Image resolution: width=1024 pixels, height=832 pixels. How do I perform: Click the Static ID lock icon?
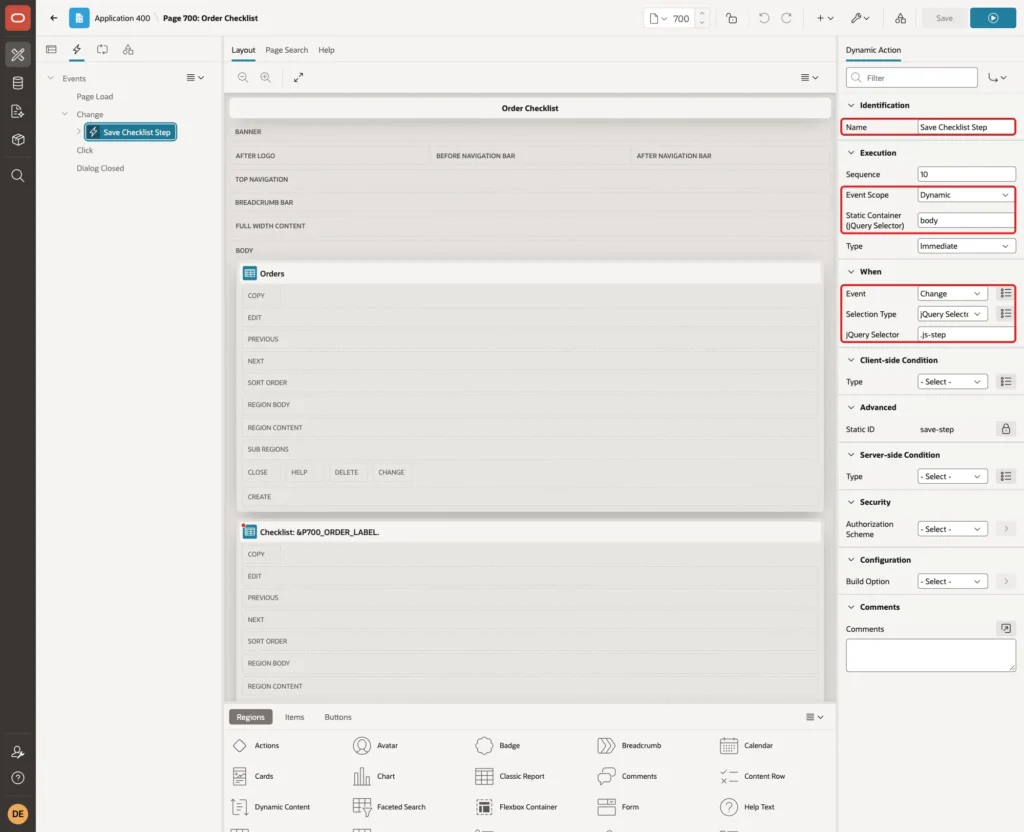pos(1006,429)
